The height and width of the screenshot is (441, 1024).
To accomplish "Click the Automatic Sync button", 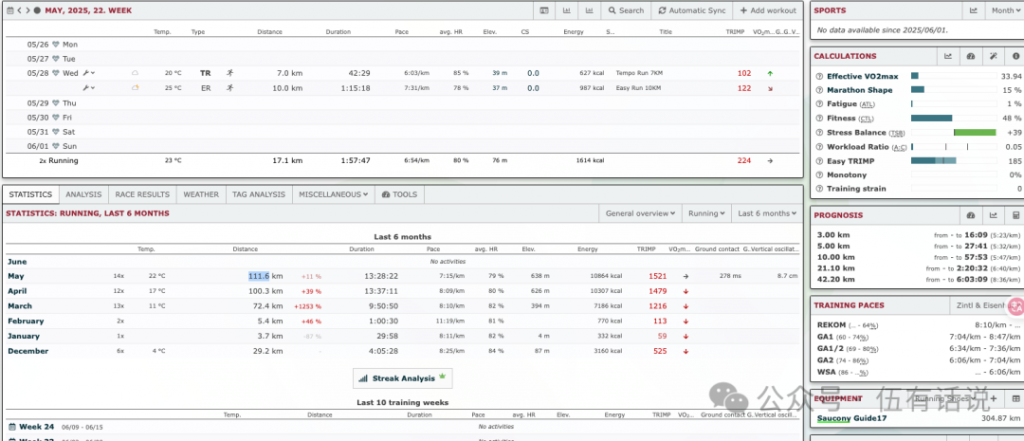I will pos(692,10).
